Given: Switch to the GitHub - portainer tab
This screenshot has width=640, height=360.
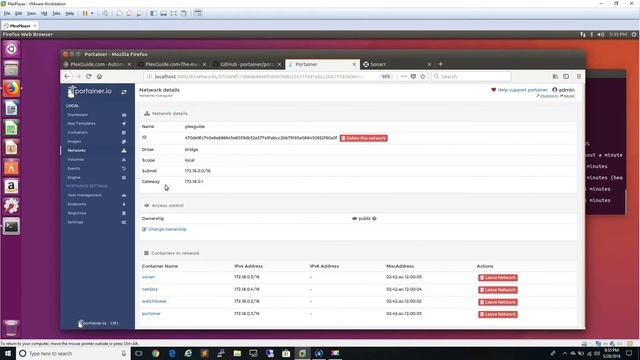Looking at the screenshot, I should tap(247, 64).
